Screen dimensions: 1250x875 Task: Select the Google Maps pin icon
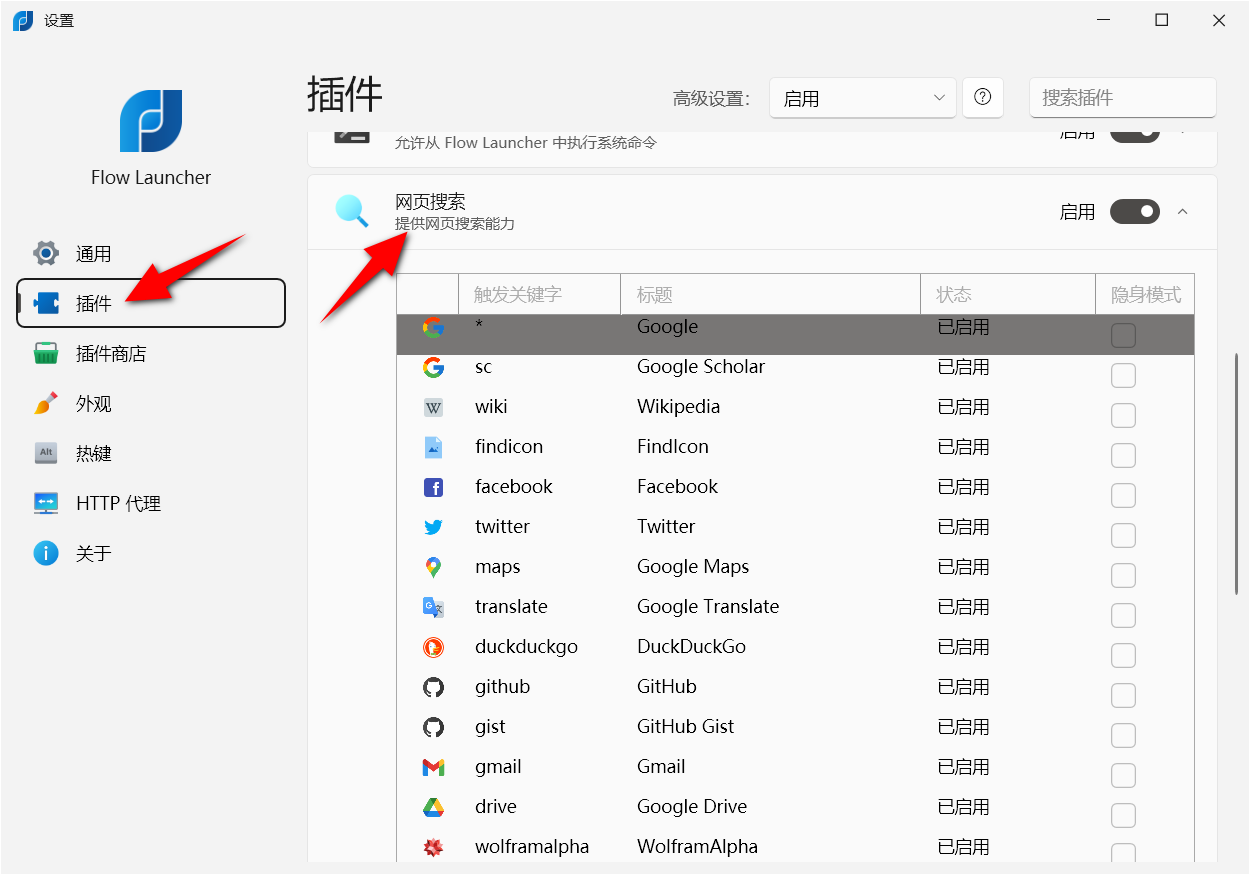click(433, 567)
